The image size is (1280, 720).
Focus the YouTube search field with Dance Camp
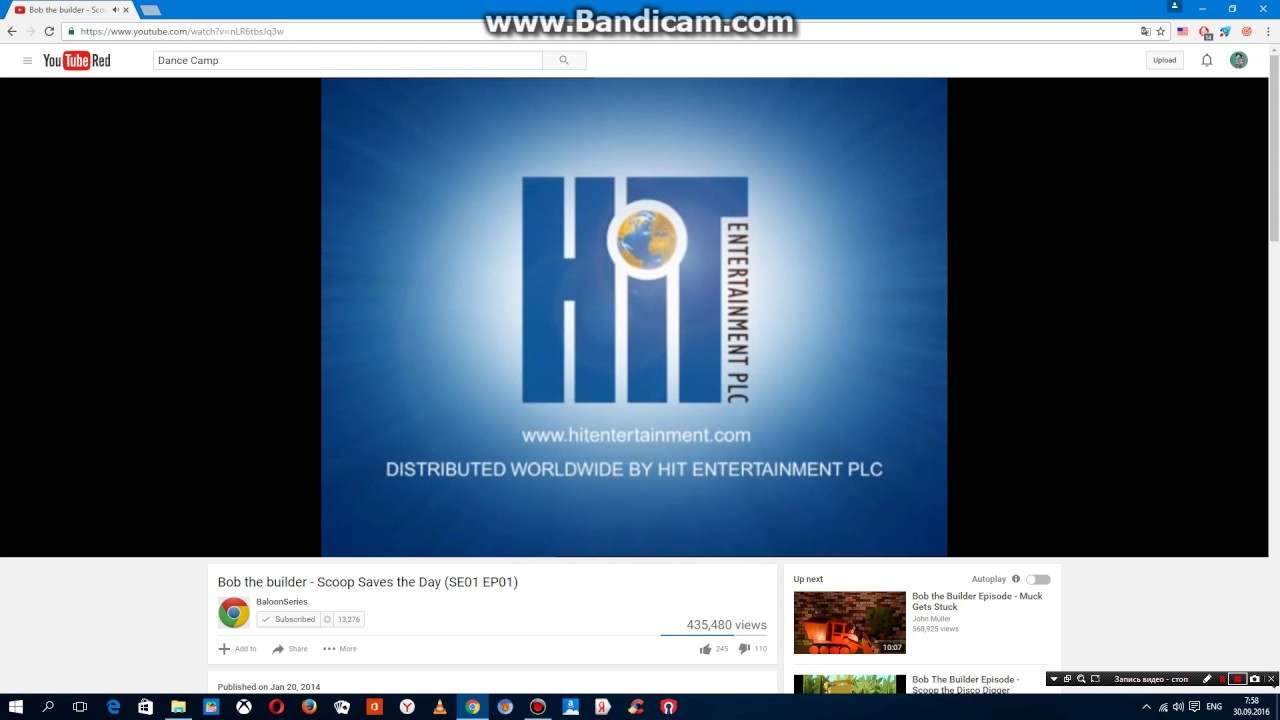click(x=348, y=60)
